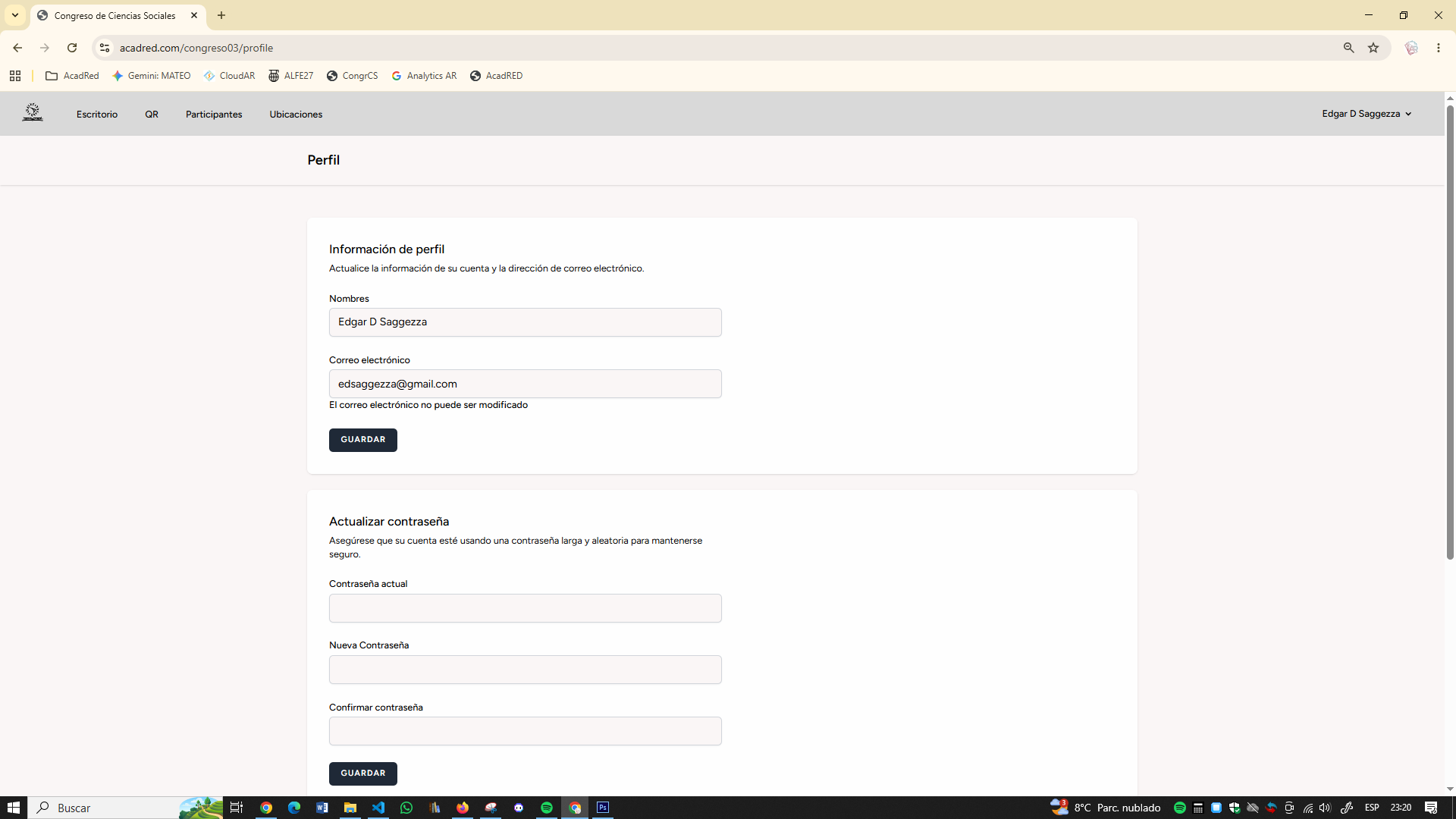Open the Chrome profile avatar
Screen dimensions: 1456x819
(x=1411, y=48)
